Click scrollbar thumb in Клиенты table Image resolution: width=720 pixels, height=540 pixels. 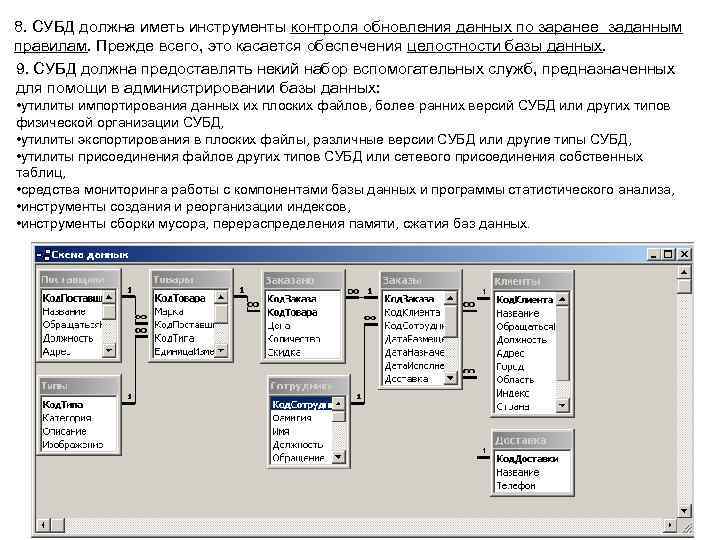[x=562, y=343]
